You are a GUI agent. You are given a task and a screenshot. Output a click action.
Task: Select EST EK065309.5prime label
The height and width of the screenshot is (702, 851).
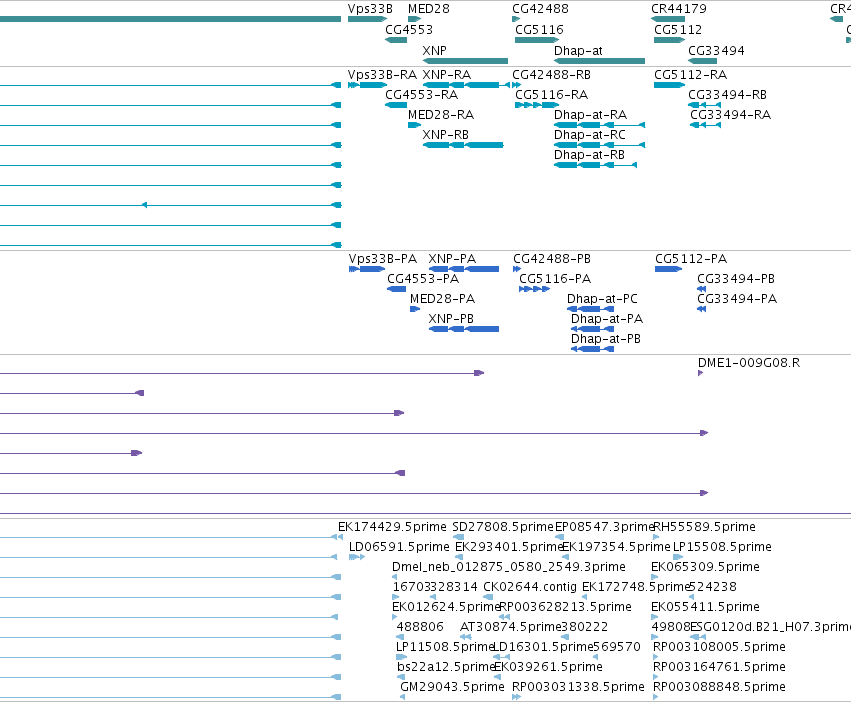(x=706, y=567)
